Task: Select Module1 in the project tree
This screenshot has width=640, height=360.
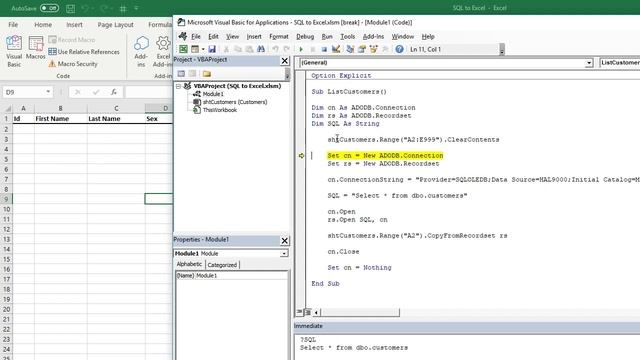Action: pyautogui.click(x=213, y=94)
